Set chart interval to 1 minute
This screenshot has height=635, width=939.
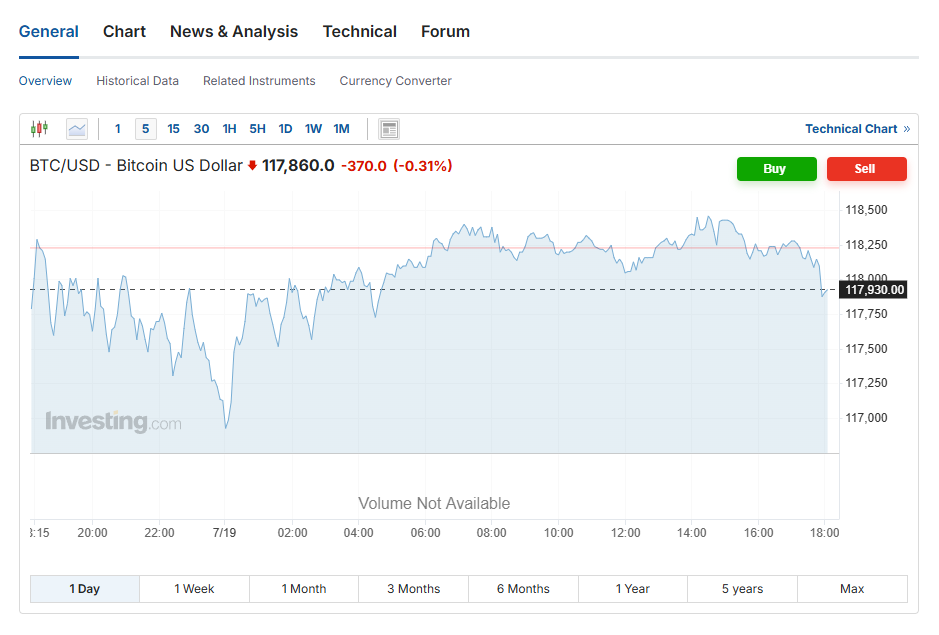(118, 129)
